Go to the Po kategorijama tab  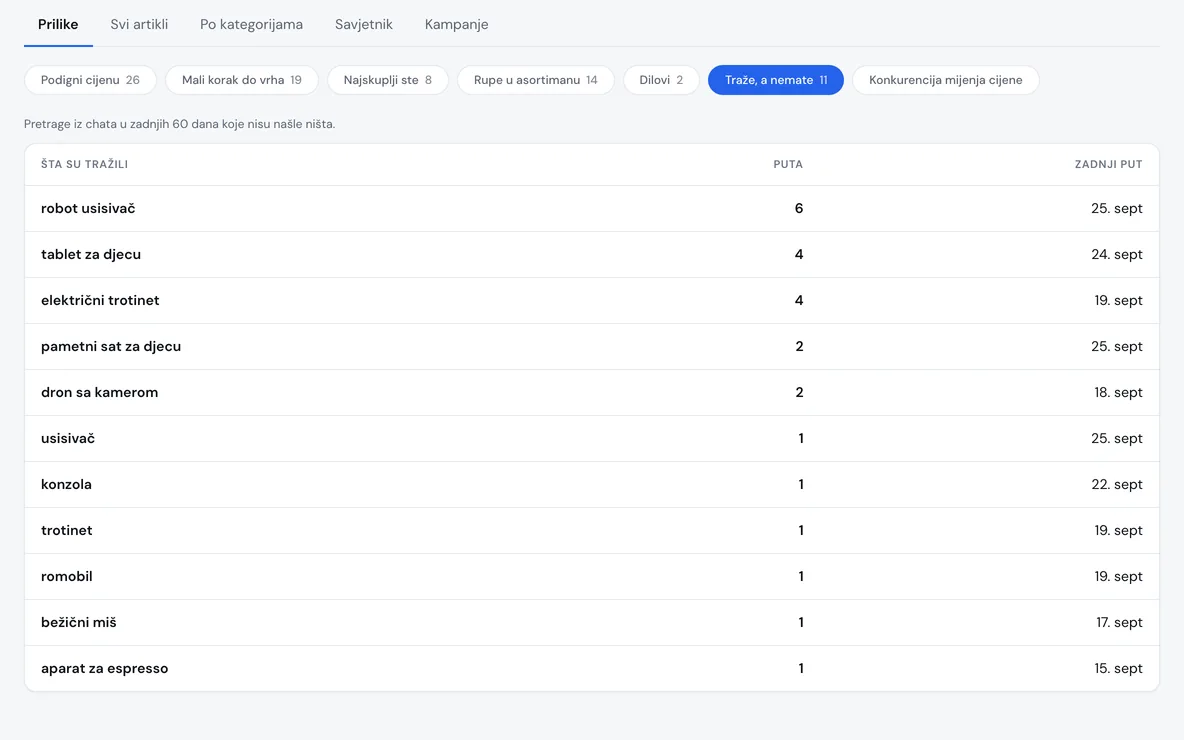pyautogui.click(x=251, y=24)
